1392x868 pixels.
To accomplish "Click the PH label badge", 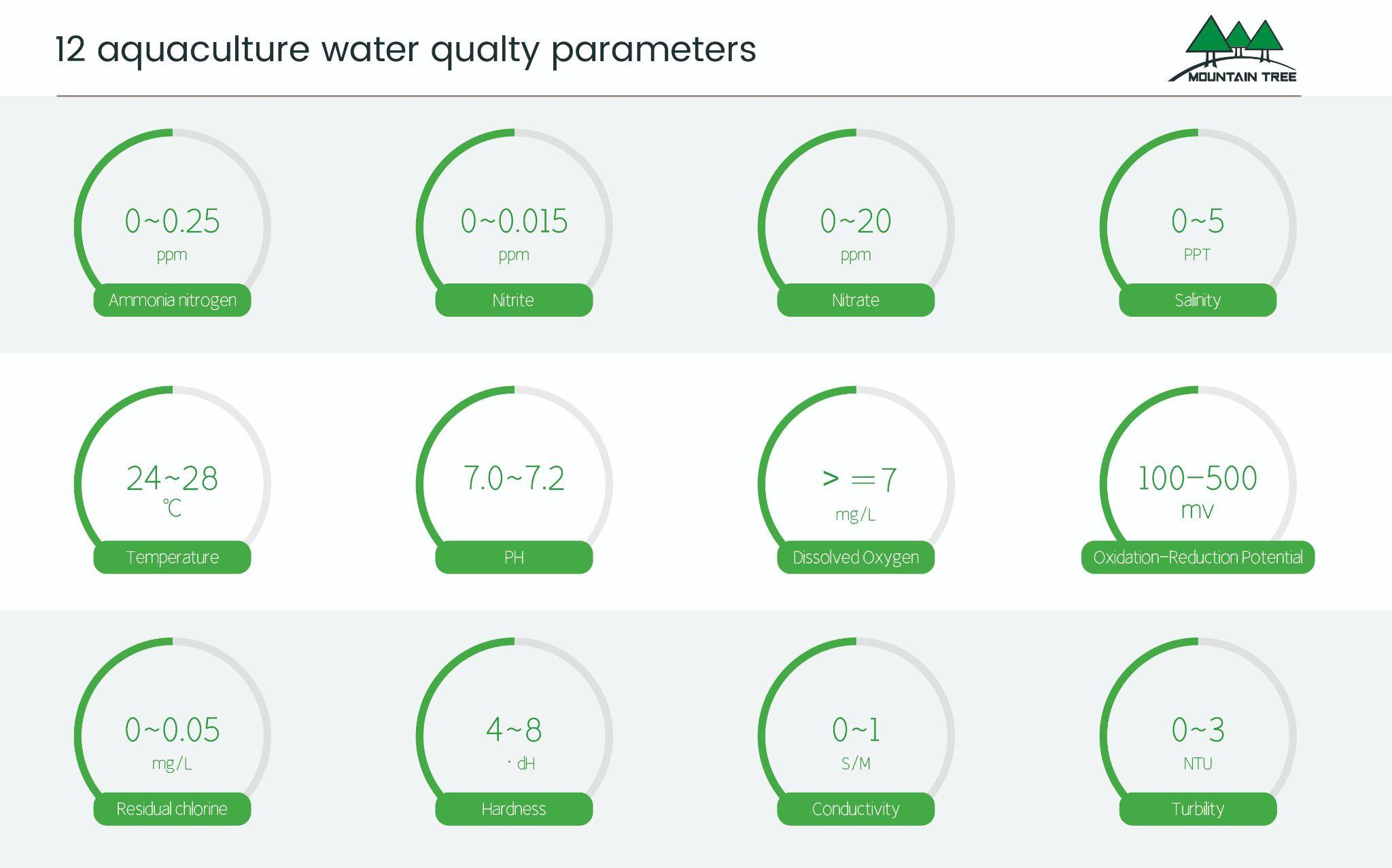I will click(x=514, y=557).
